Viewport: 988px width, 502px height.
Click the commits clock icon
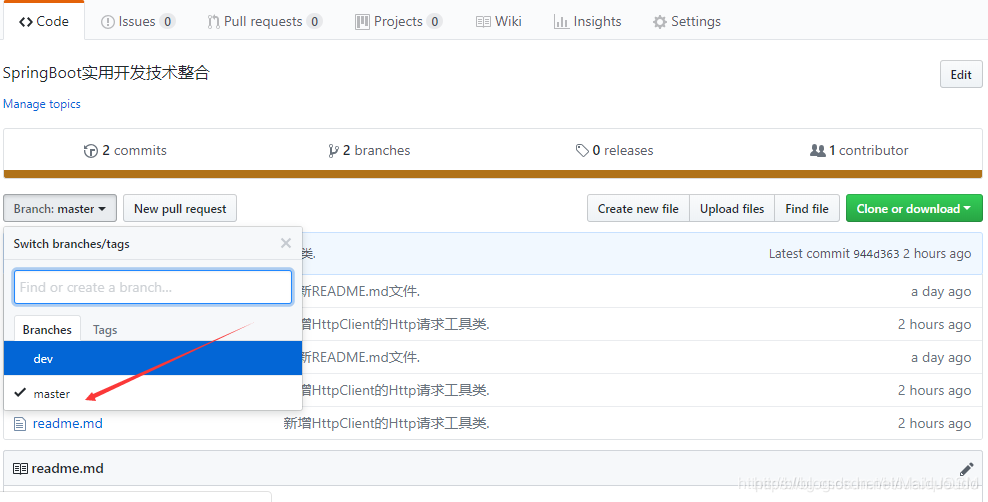[91, 151]
